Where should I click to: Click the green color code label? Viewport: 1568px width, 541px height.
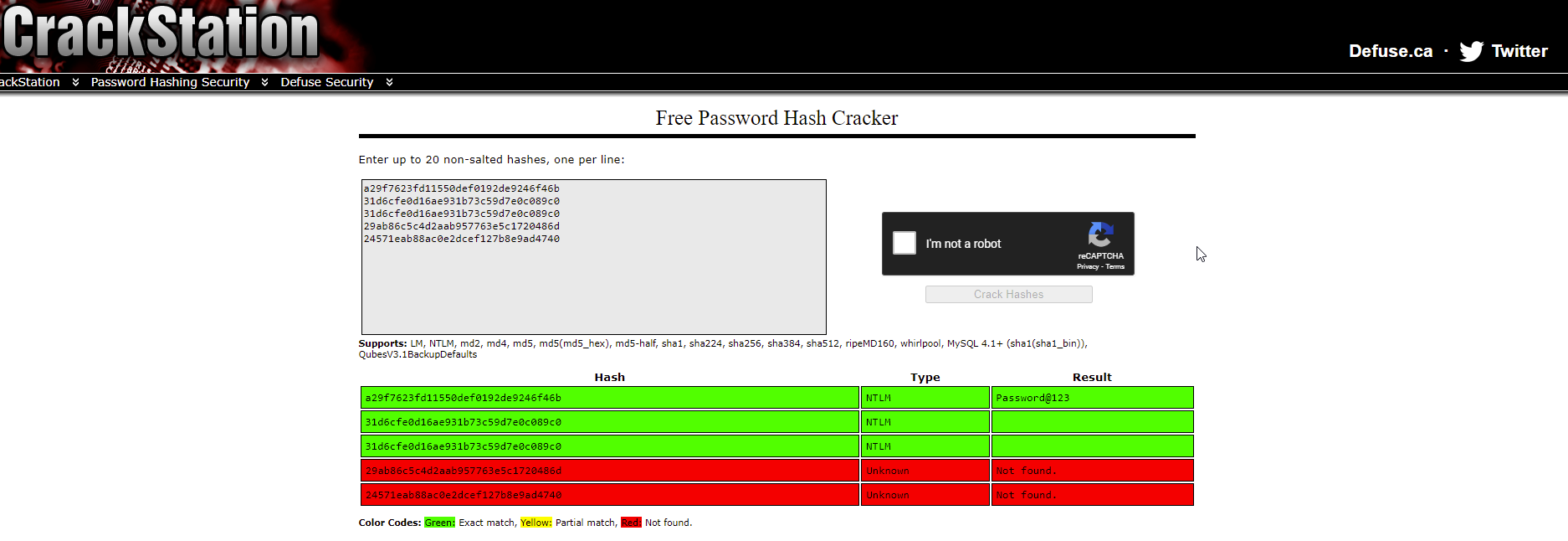pos(439,523)
